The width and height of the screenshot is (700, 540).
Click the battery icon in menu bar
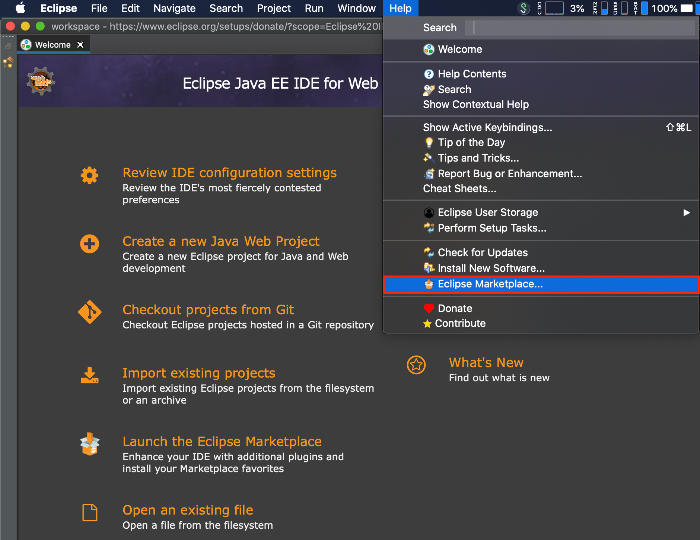(x=687, y=8)
